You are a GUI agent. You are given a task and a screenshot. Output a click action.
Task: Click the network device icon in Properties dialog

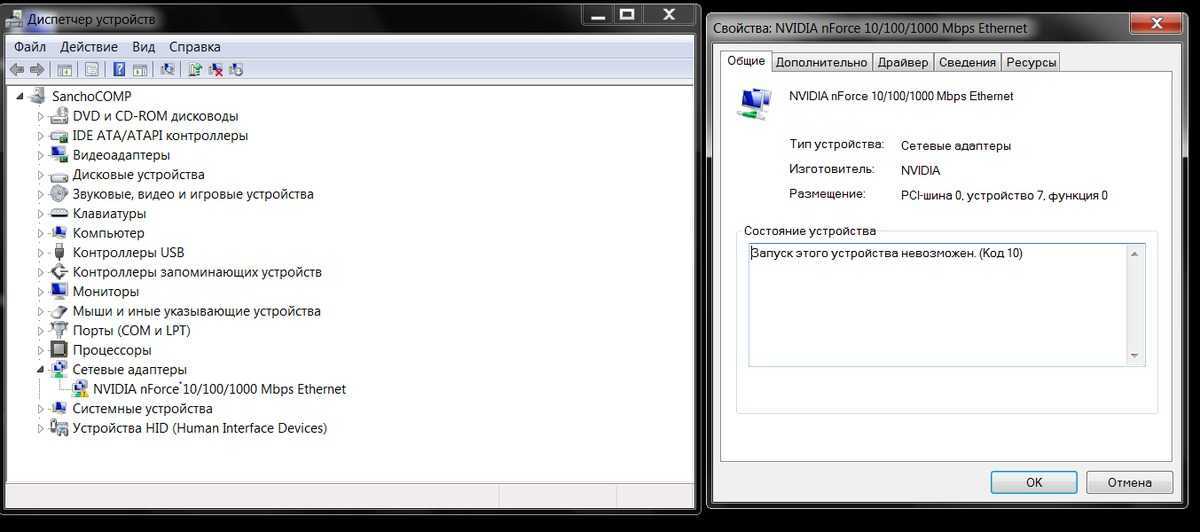tap(755, 102)
